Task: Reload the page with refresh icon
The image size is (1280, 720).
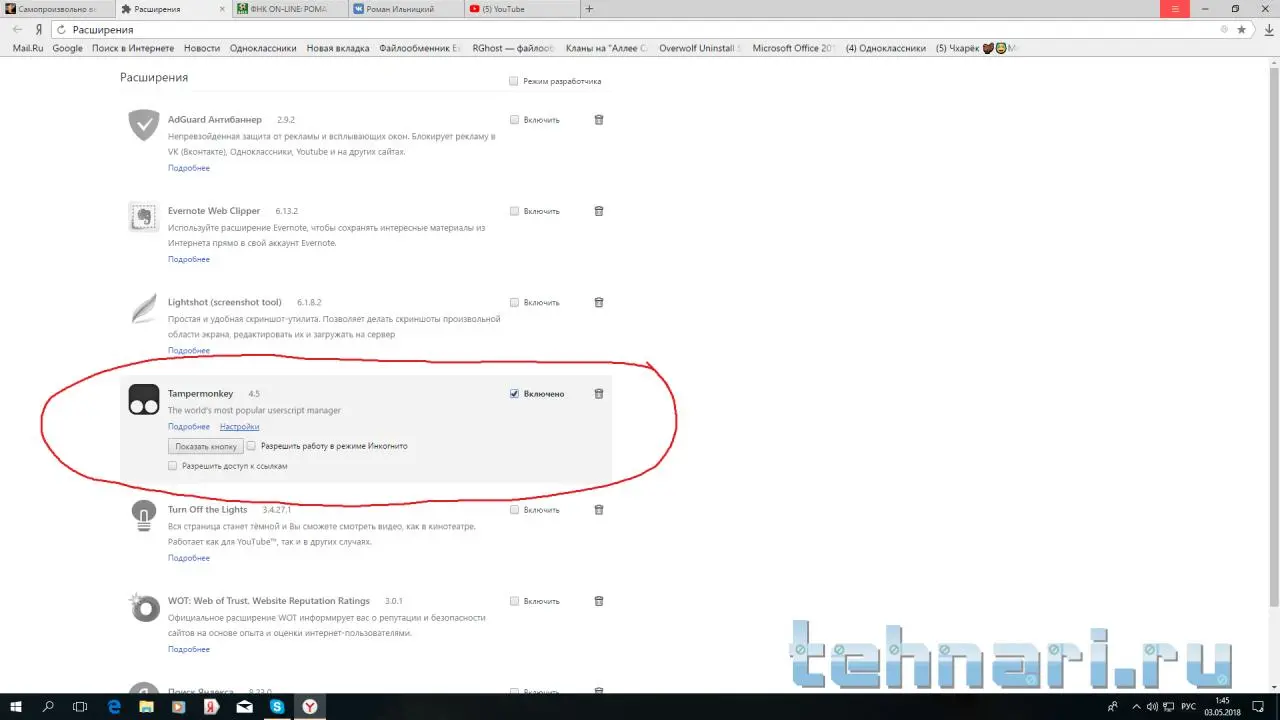Action: (x=62, y=30)
